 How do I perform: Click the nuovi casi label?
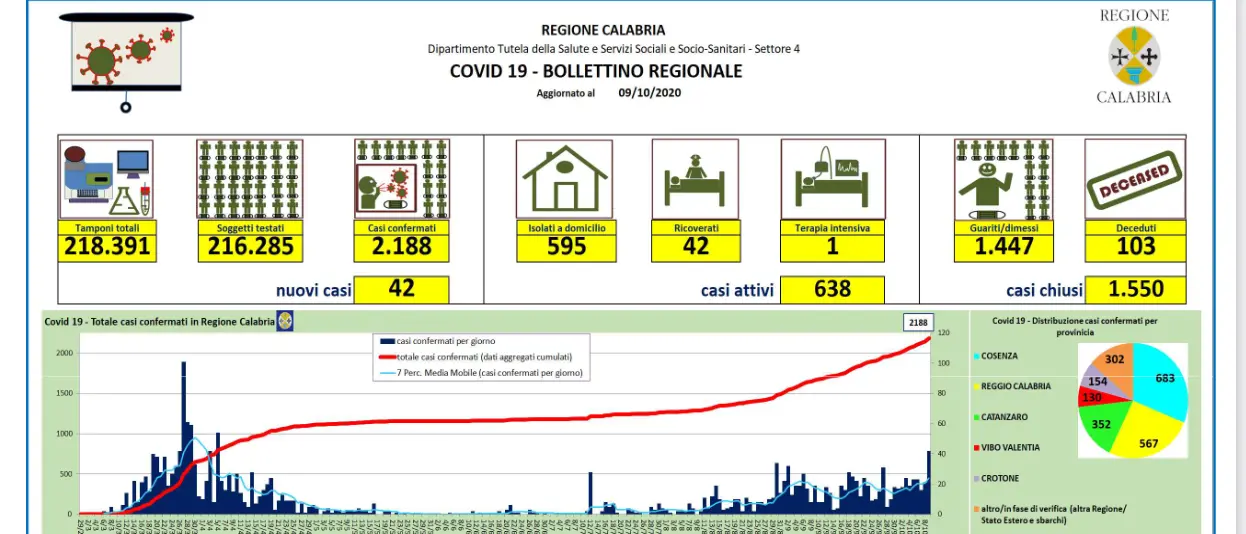coord(314,290)
